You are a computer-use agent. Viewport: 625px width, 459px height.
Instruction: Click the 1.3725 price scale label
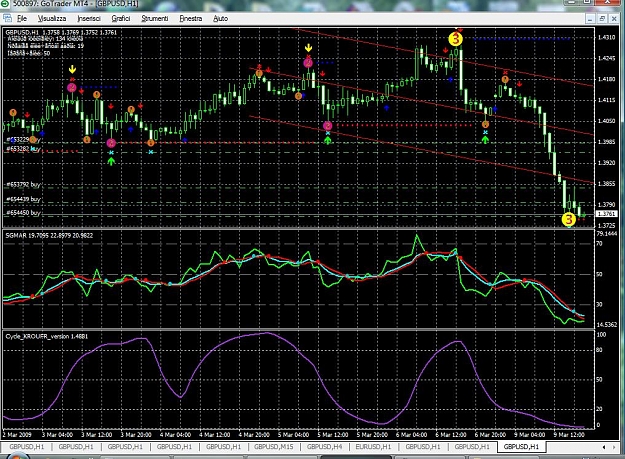pyautogui.click(x=606, y=226)
